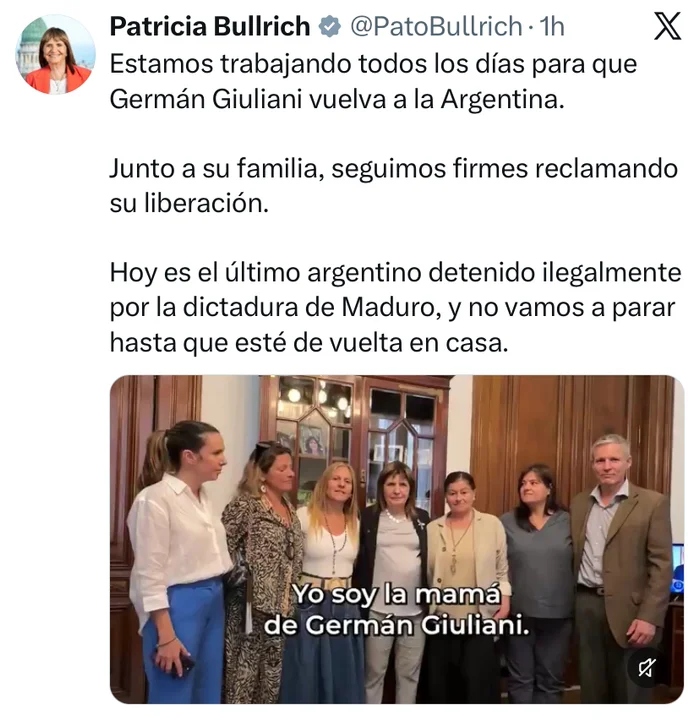Screen dimensions: 700x720
Task: Open the @PatoBullrich handle link
Action: (x=436, y=26)
